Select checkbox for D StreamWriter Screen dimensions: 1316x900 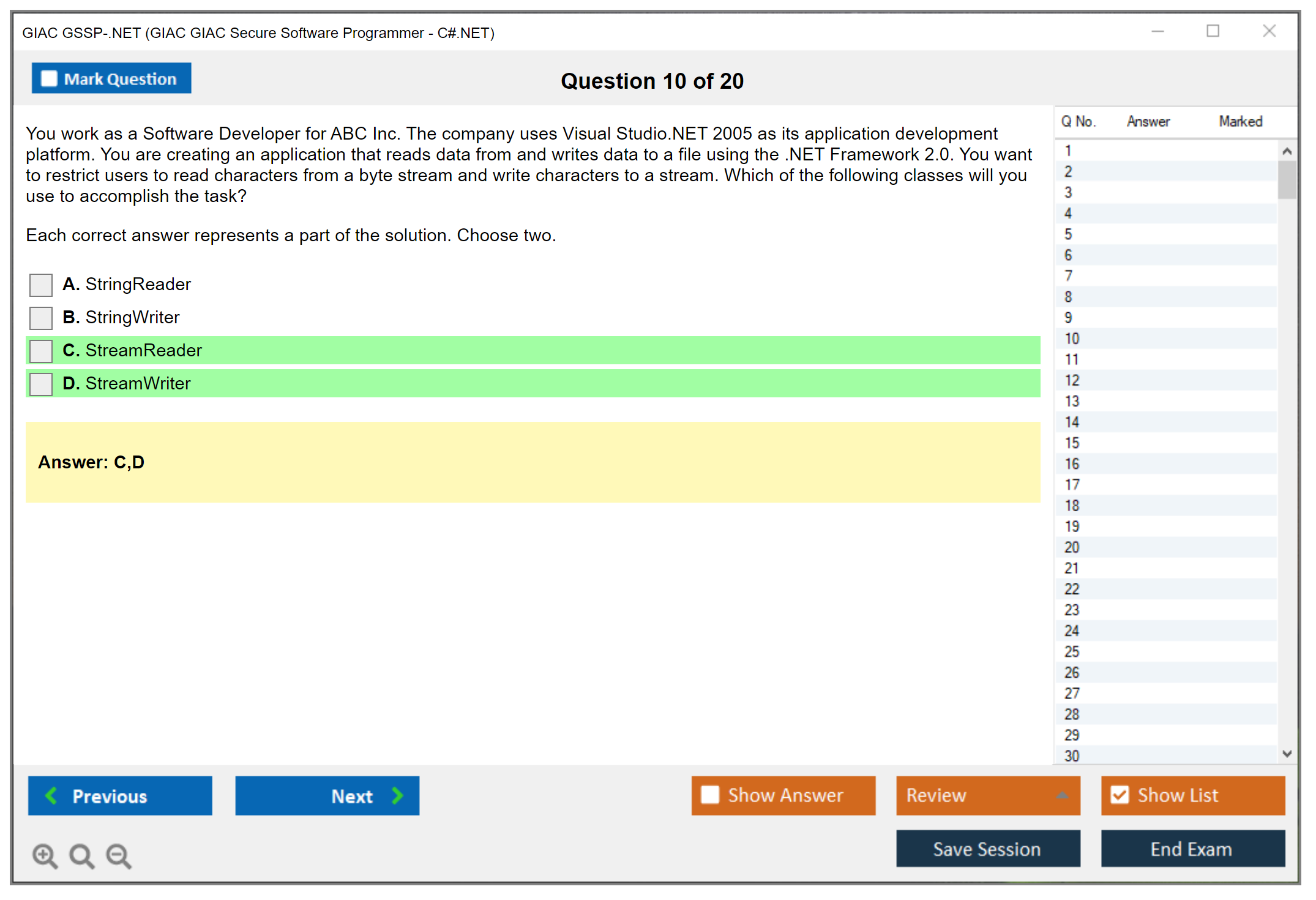41,384
